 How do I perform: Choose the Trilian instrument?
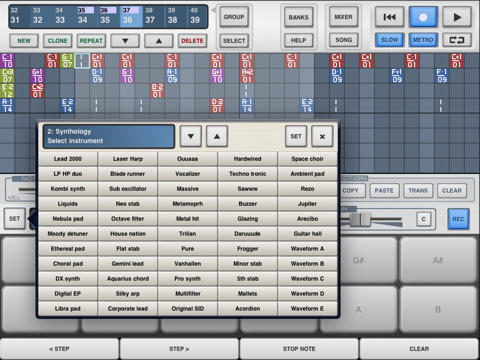click(187, 234)
